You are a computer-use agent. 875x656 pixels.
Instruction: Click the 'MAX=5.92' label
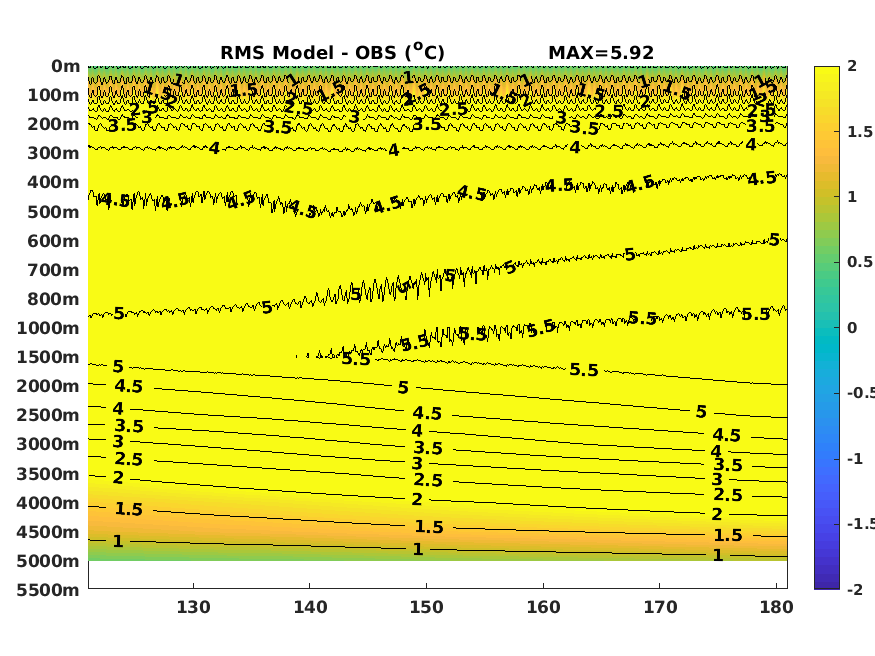pyautogui.click(x=601, y=52)
